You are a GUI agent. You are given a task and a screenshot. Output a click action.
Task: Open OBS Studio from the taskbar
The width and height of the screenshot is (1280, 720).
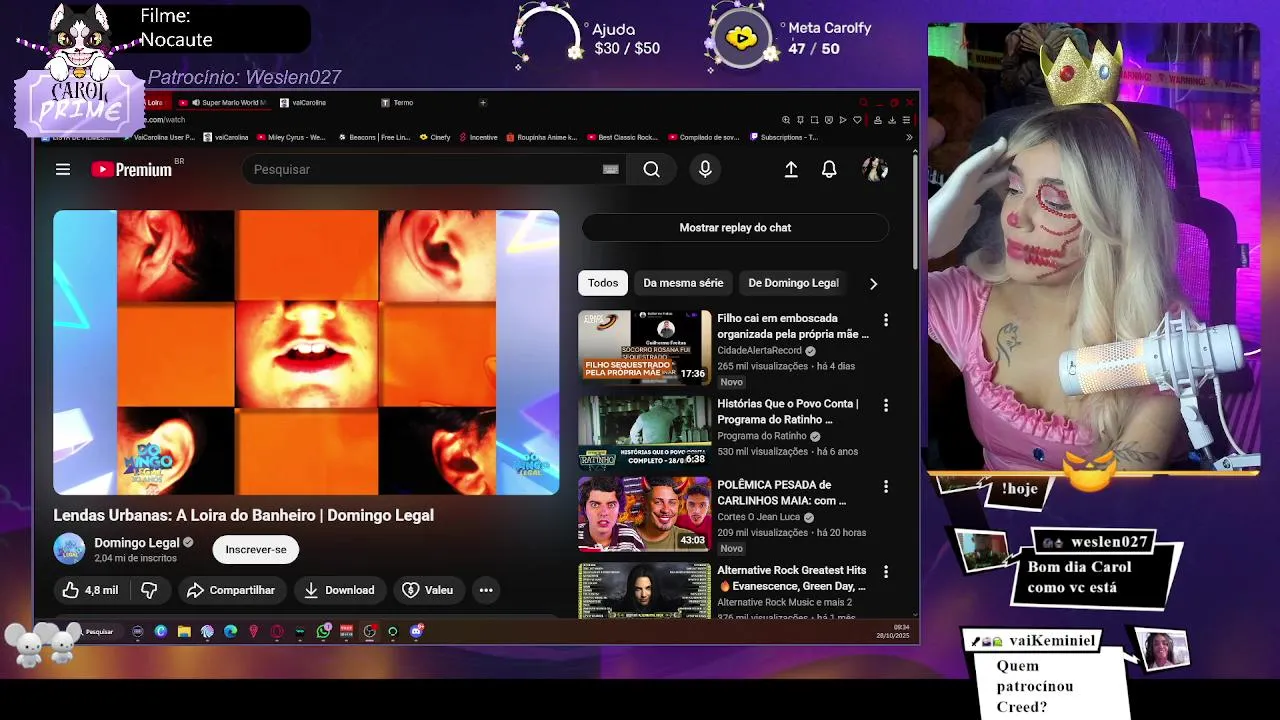[369, 631]
